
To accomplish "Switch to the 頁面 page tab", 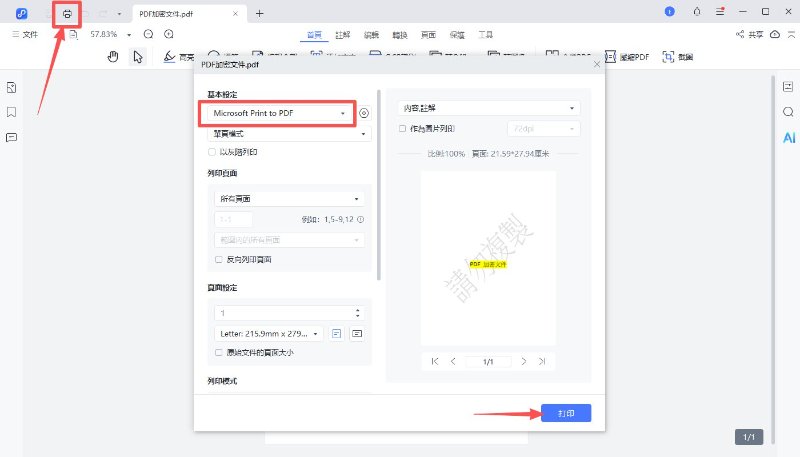I will pos(429,35).
